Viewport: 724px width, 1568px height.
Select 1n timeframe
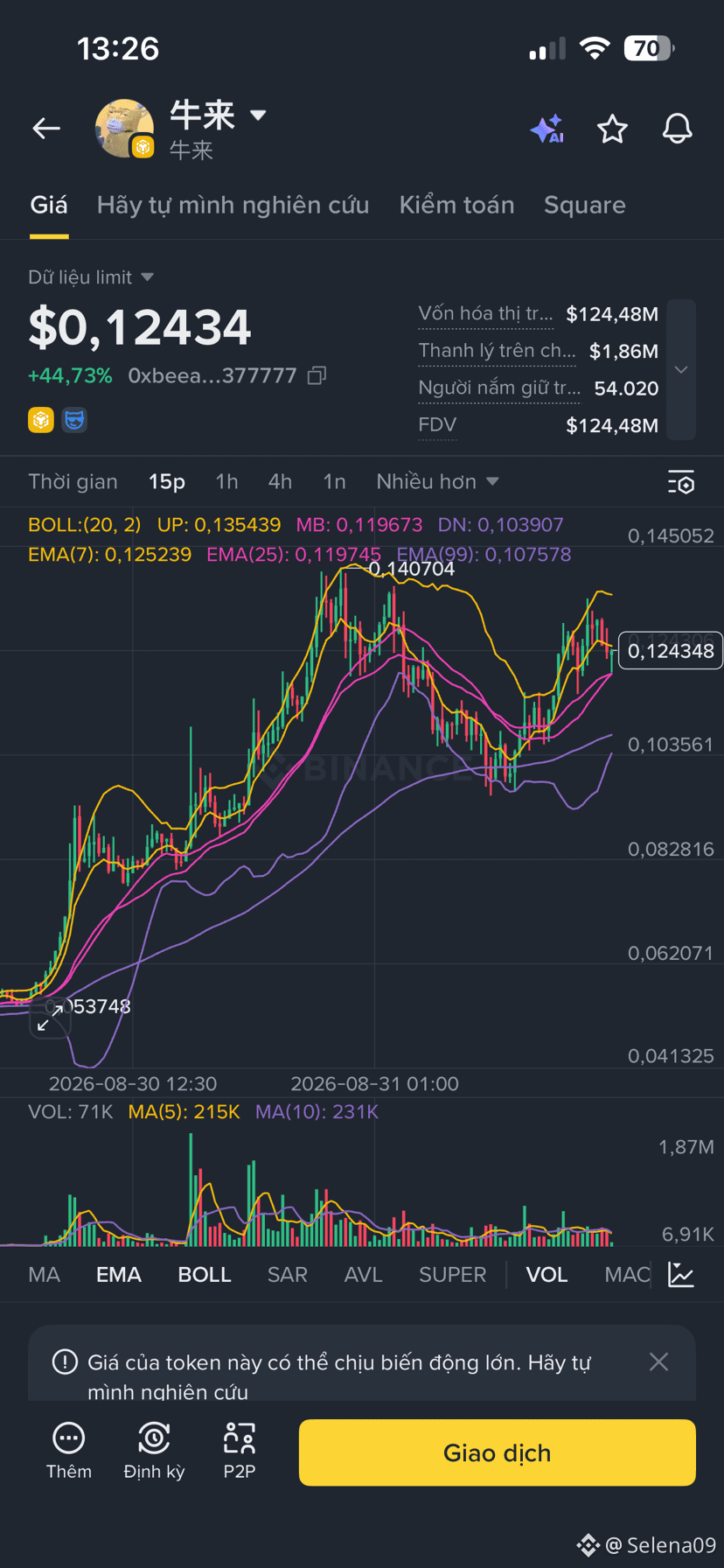click(x=334, y=481)
